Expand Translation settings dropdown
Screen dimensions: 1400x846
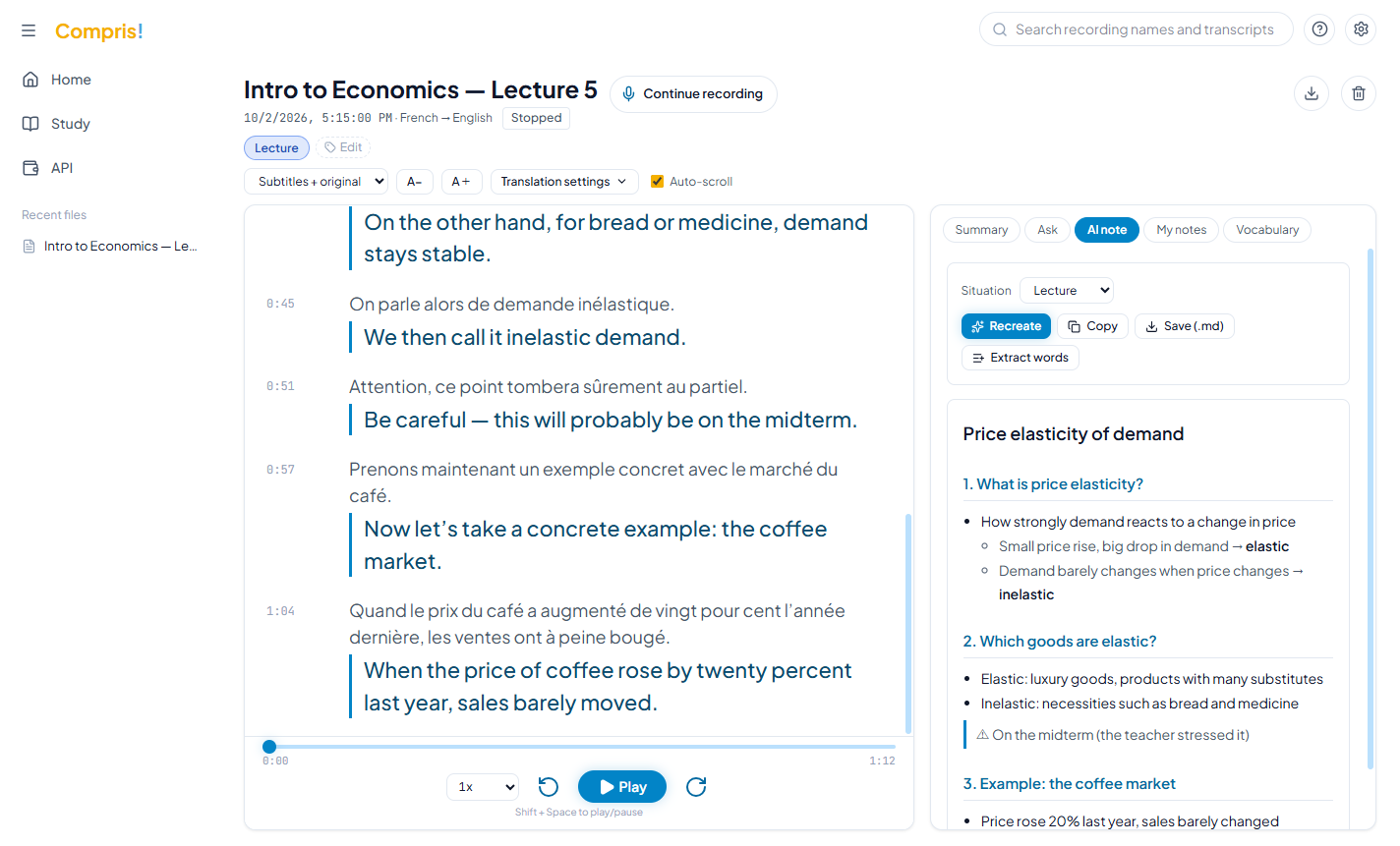(x=564, y=182)
